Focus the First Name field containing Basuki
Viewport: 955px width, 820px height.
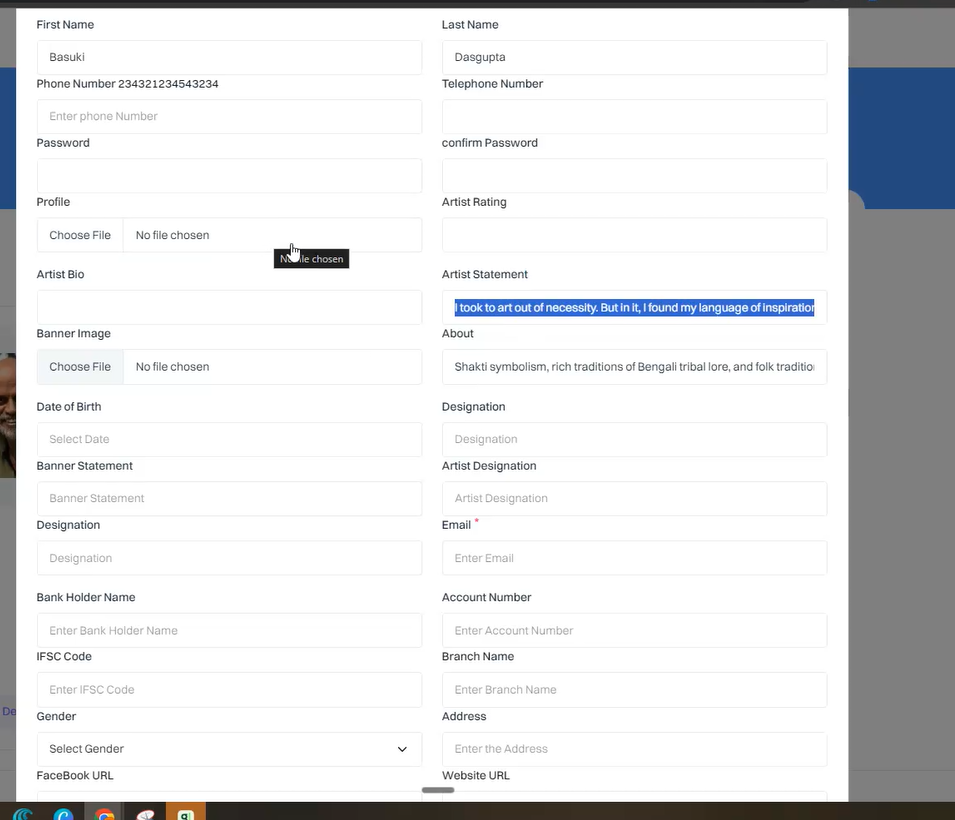[229, 58]
